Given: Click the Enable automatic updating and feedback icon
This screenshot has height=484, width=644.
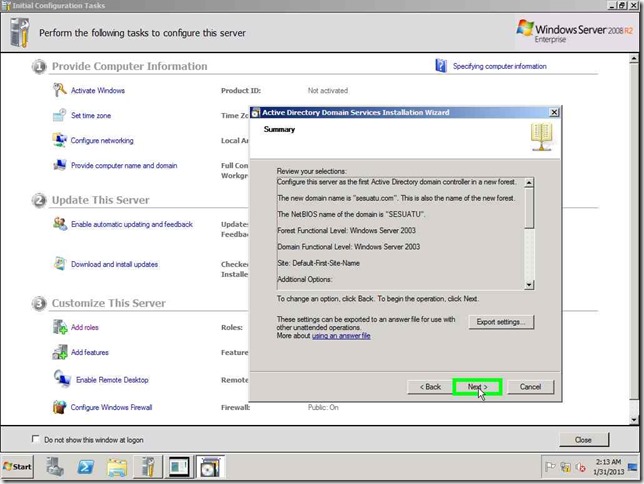Looking at the screenshot, I should coord(60,224).
